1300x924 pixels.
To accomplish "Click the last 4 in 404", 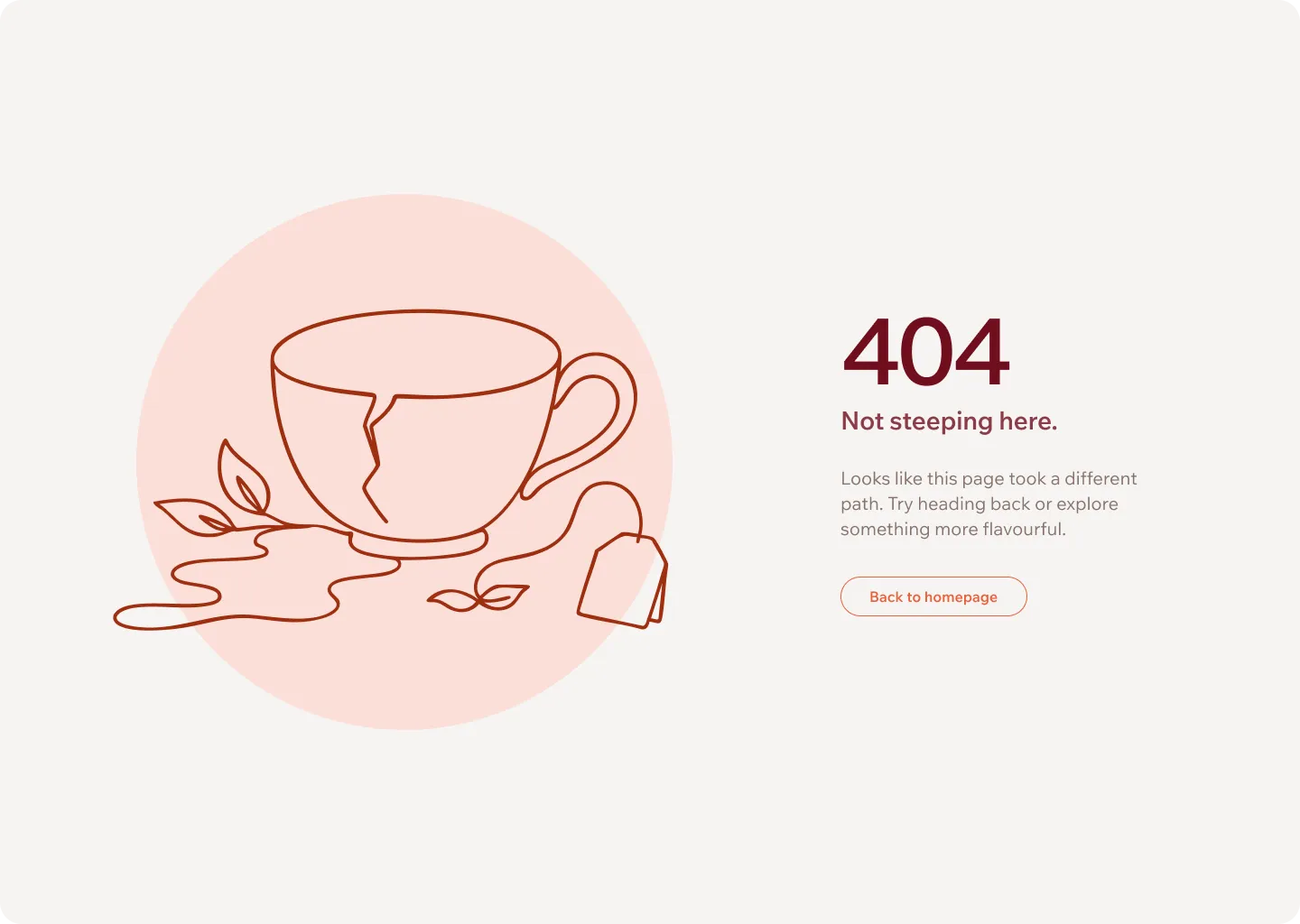I will click(982, 353).
